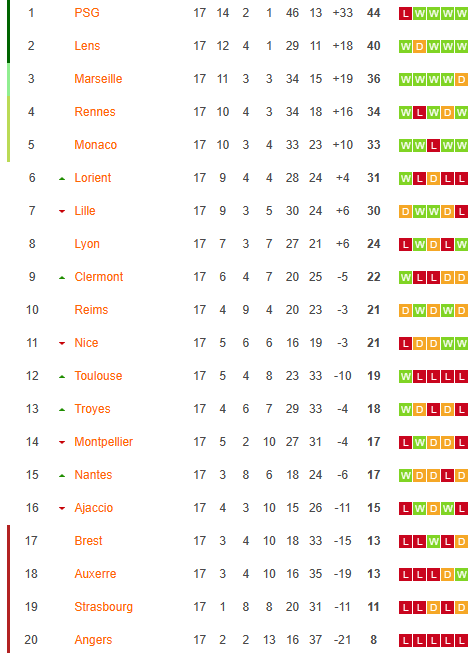Click PSG's red L form badge
This screenshot has width=476, height=653.
(405, 14)
